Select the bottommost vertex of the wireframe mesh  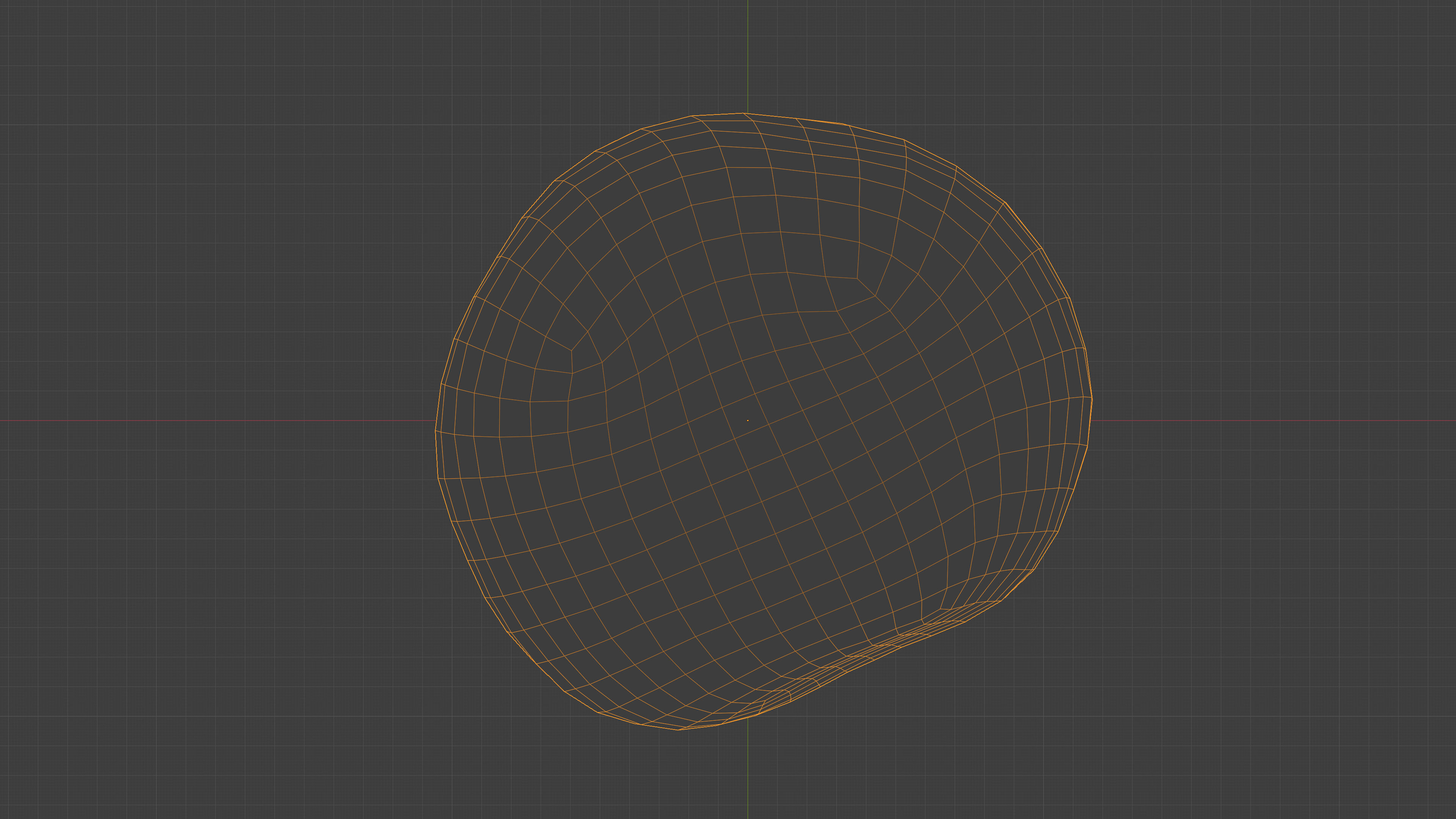click(679, 730)
